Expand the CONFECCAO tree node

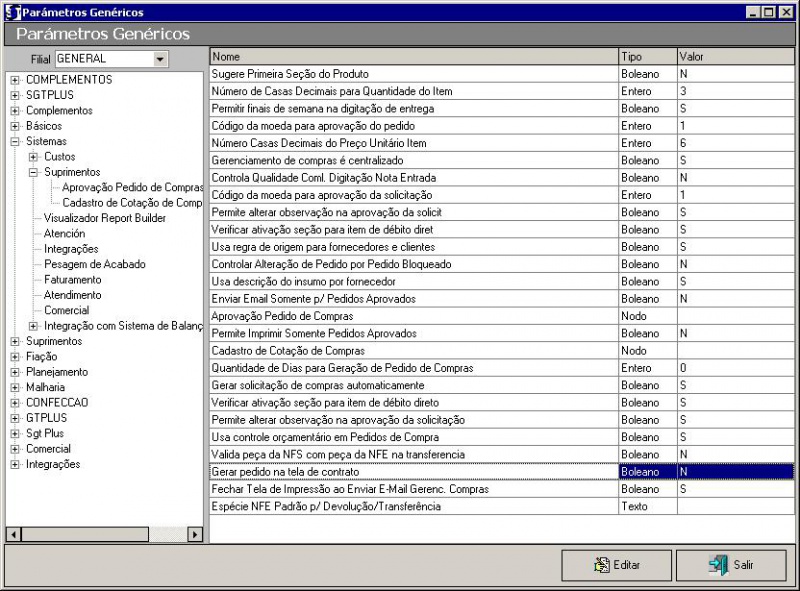pyautogui.click(x=15, y=403)
